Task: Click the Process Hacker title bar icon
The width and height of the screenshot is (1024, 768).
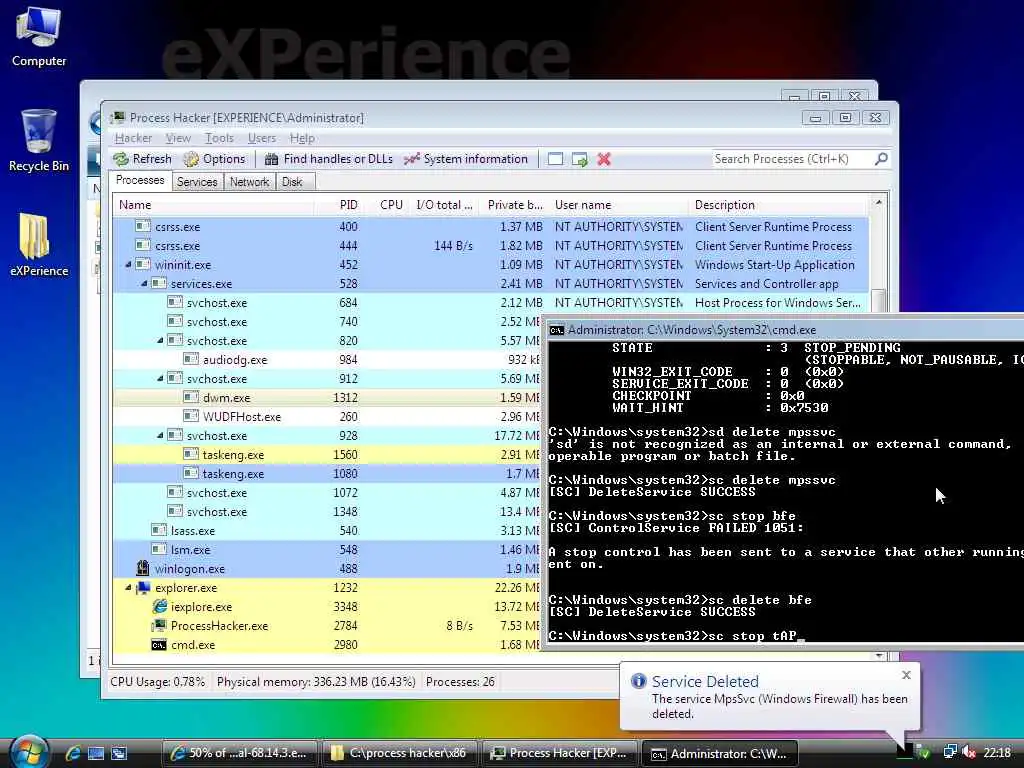Action: pos(118,118)
